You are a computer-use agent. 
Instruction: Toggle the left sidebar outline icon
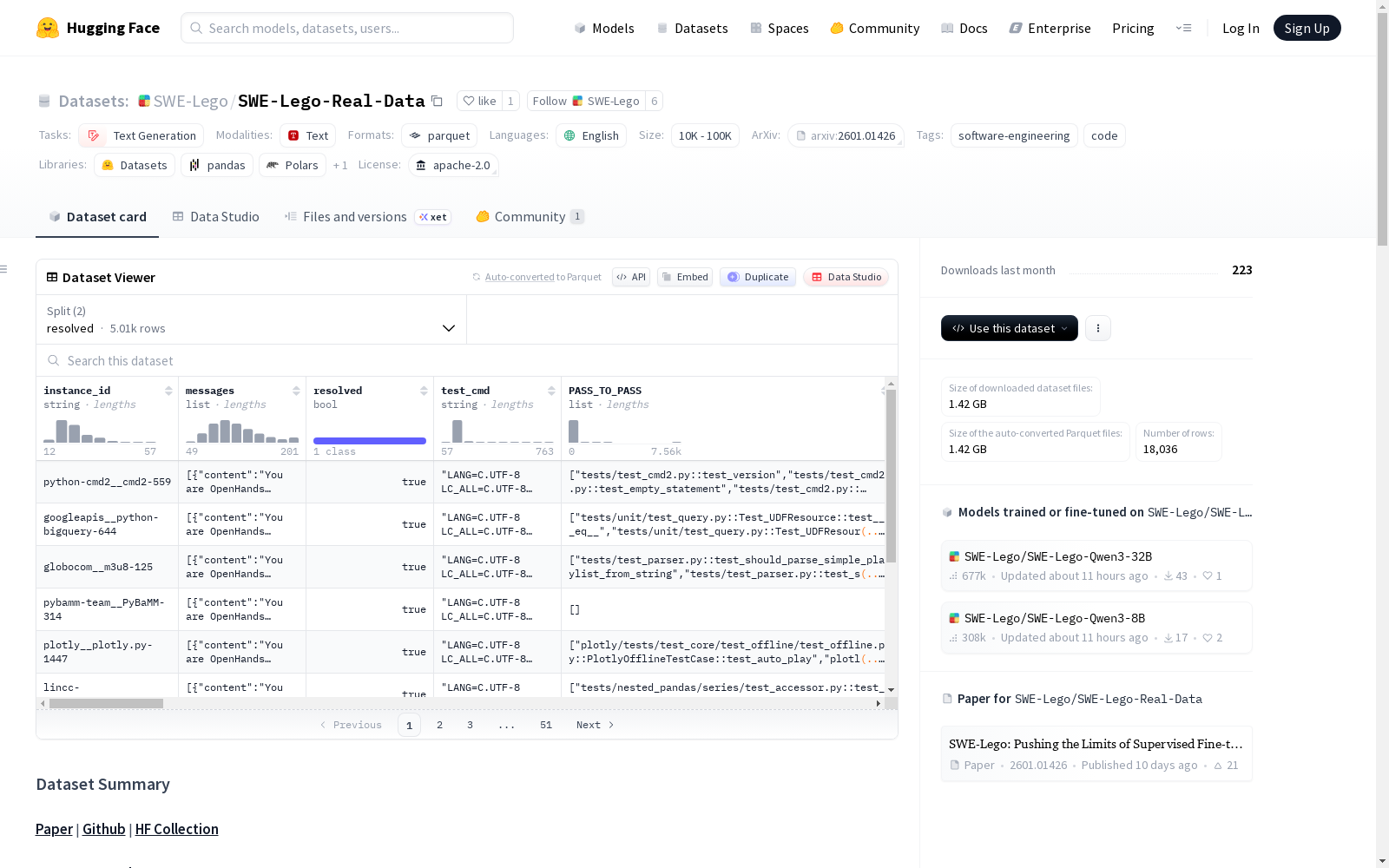[4, 269]
